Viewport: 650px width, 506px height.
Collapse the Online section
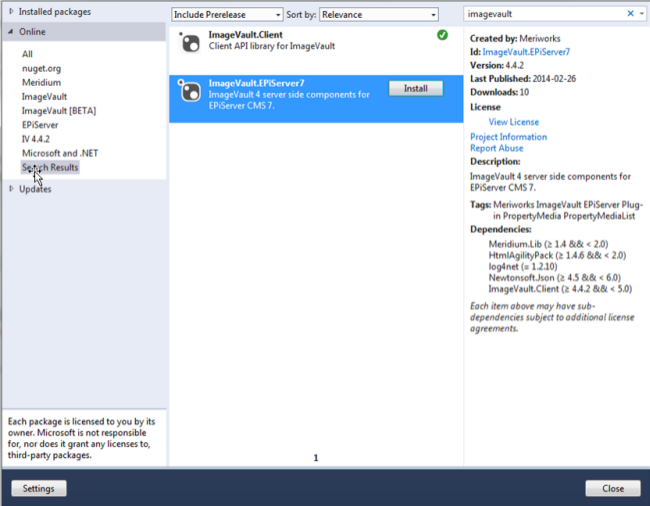pos(12,32)
